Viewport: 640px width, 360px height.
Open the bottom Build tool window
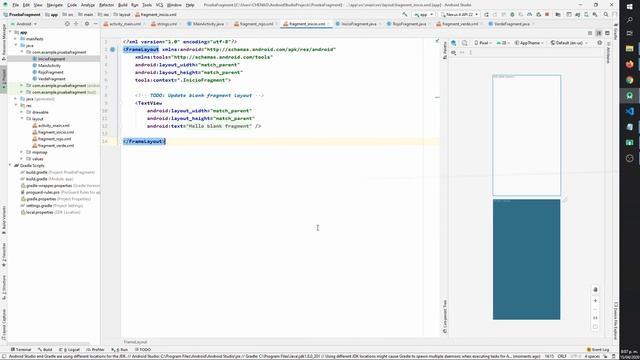pos(45,350)
